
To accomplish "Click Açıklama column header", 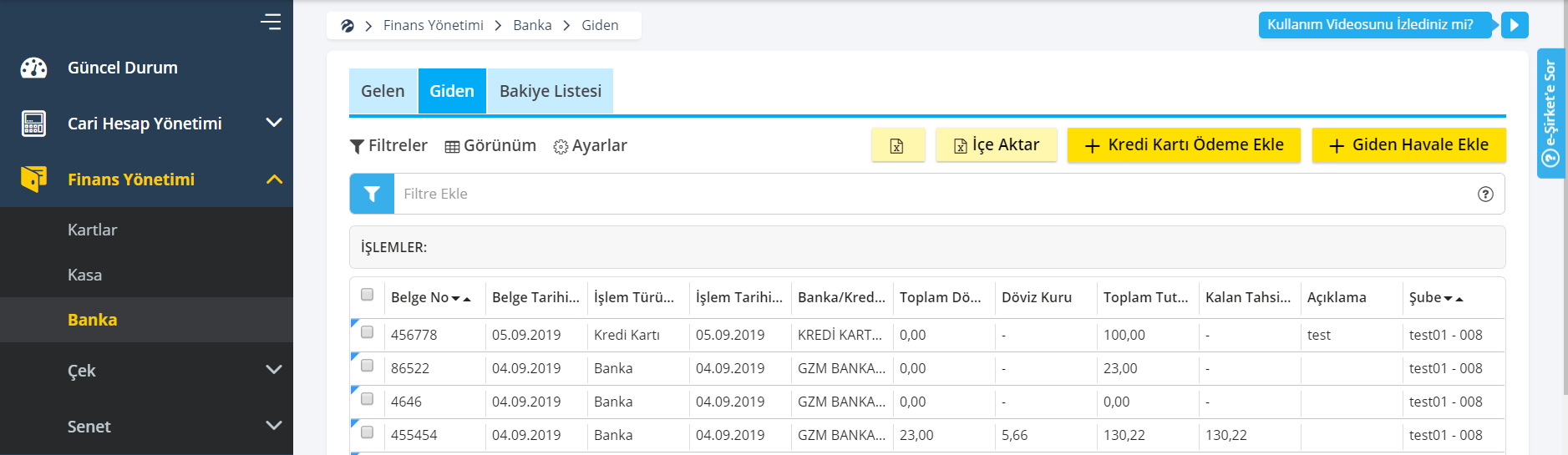I will tap(1337, 297).
